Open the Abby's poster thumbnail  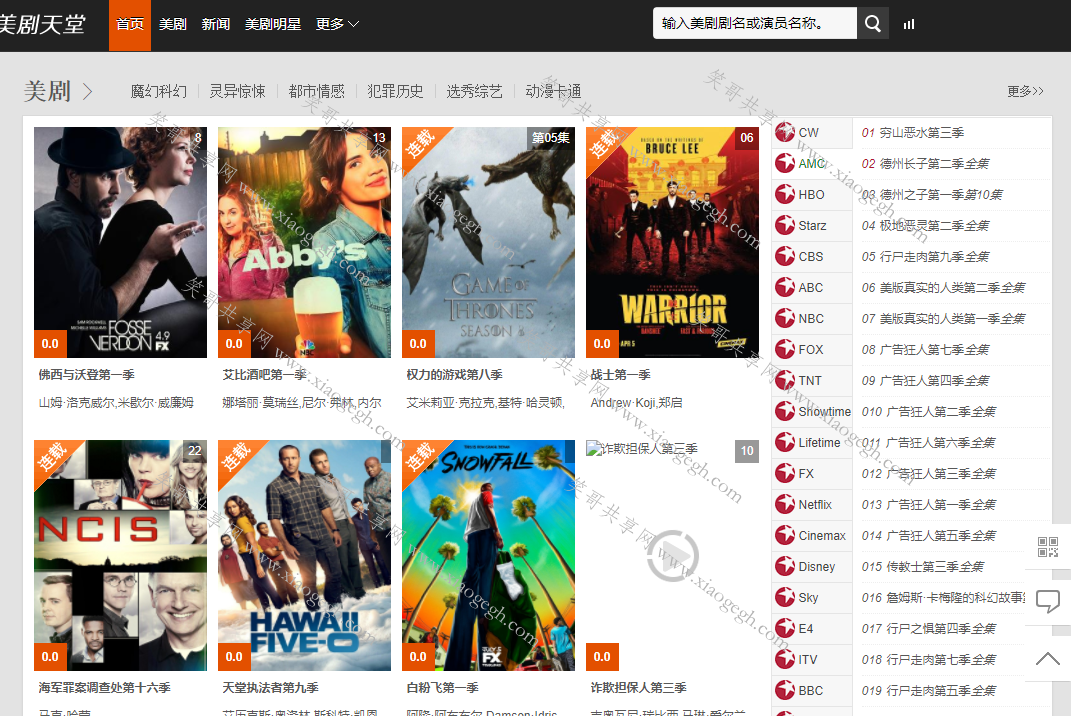[305, 243]
